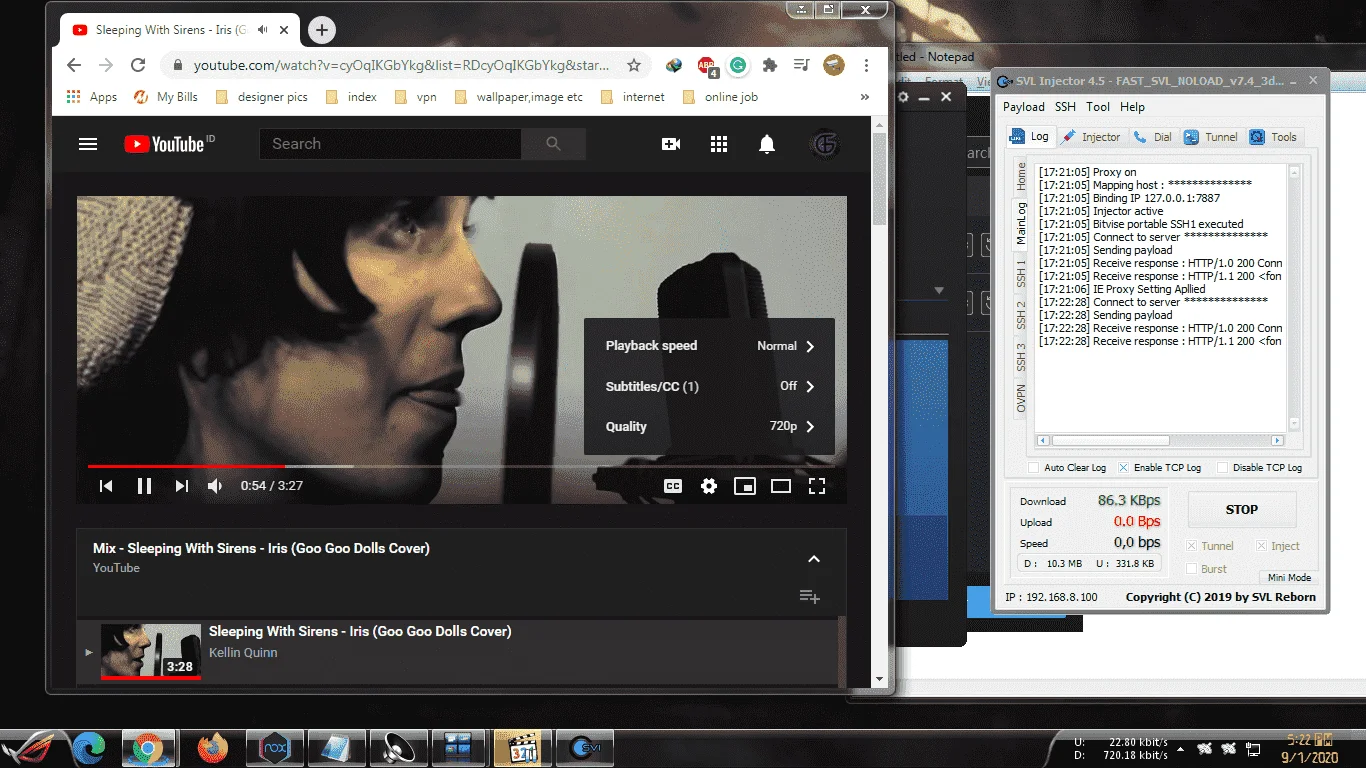1366x768 pixels.
Task: Toggle the Disable TCP Log checkbox
Action: [1222, 468]
